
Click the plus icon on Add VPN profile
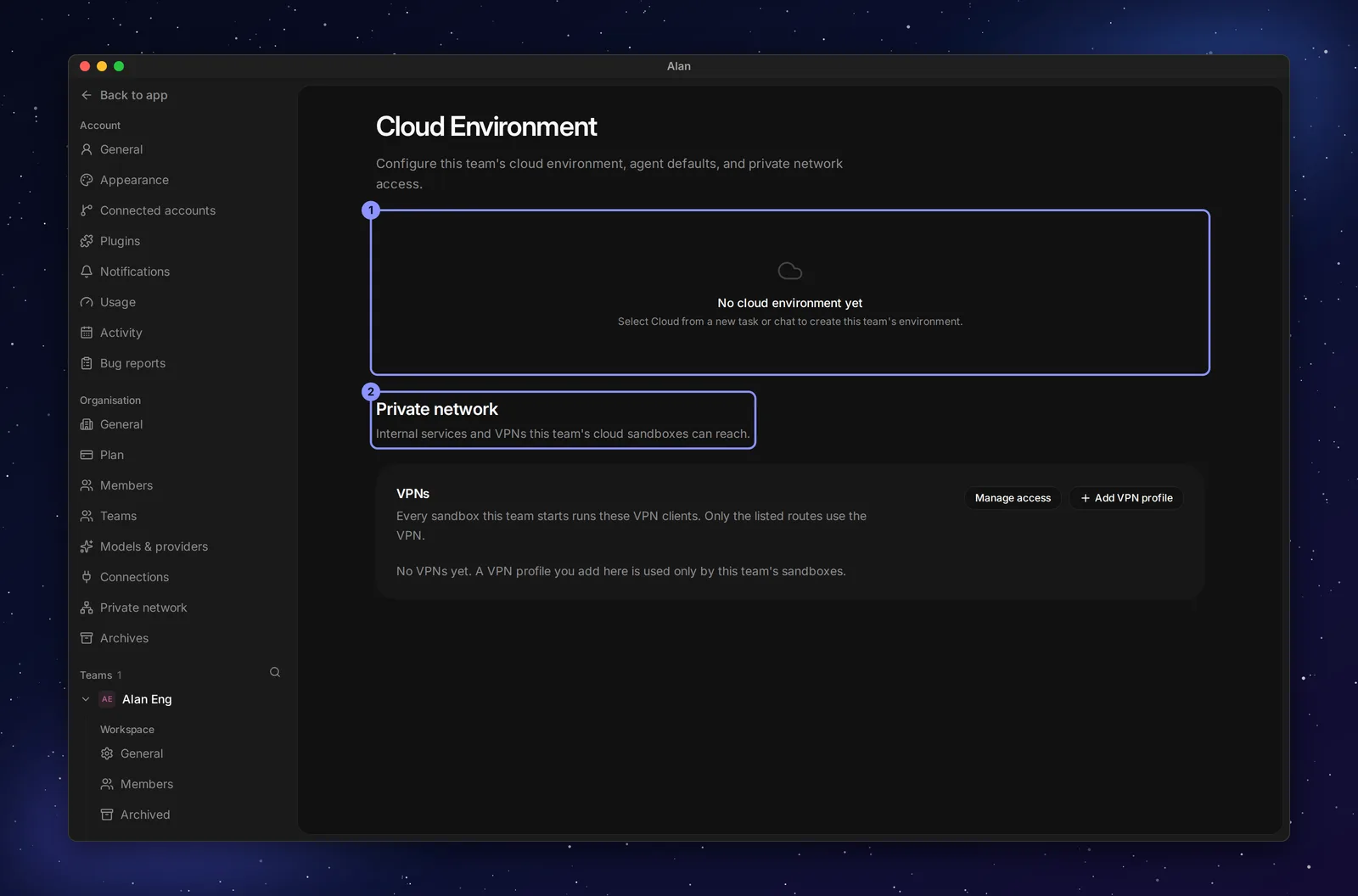click(x=1086, y=498)
